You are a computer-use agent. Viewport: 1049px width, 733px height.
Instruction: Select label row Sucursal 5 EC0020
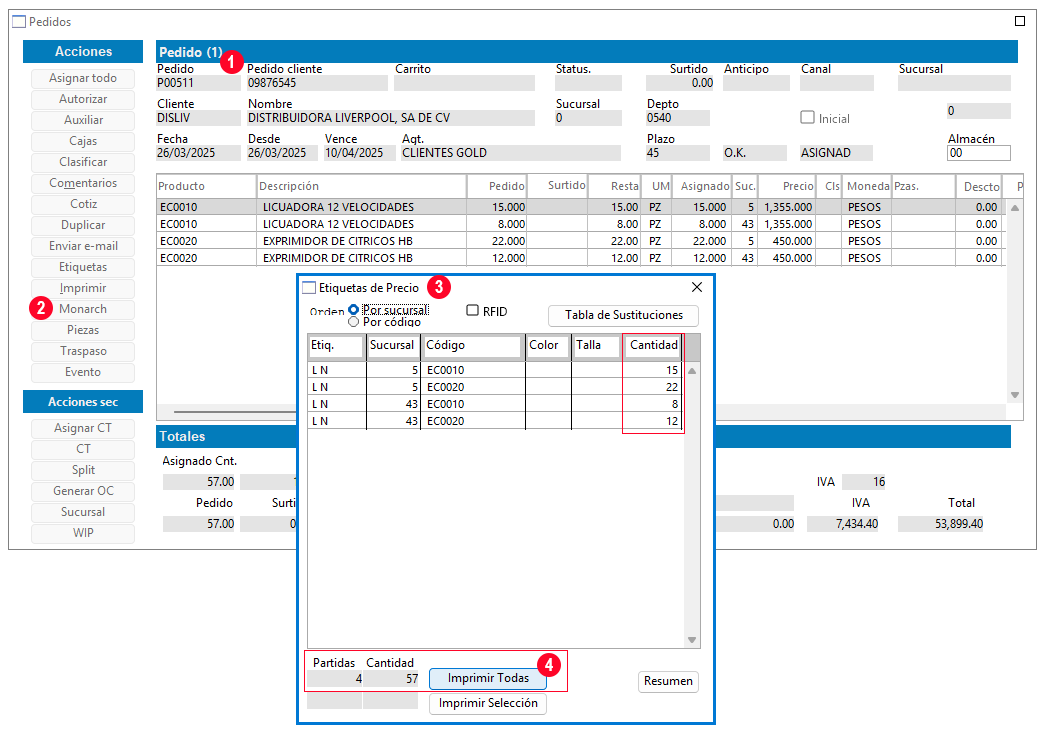point(495,387)
